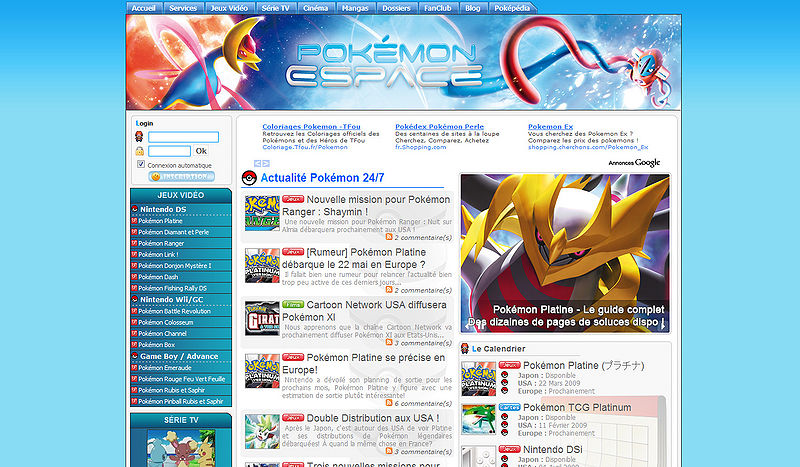800x467 pixels.
Task: Open Nintendo DSi calendar entry
Action: [553, 450]
